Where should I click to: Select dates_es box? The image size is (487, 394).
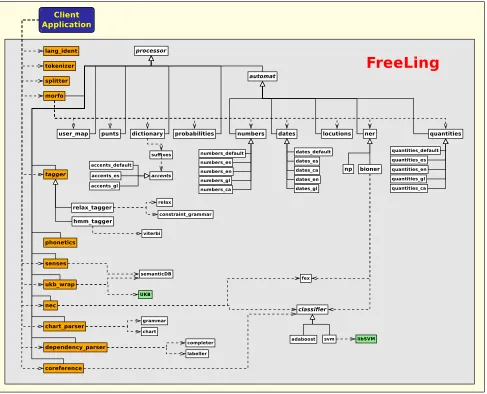click(x=307, y=161)
